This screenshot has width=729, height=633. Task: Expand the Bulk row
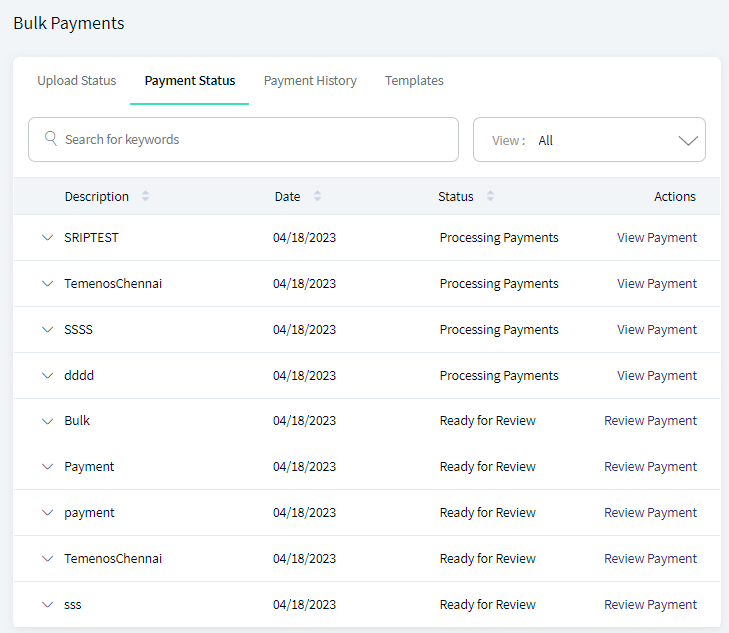(47, 421)
